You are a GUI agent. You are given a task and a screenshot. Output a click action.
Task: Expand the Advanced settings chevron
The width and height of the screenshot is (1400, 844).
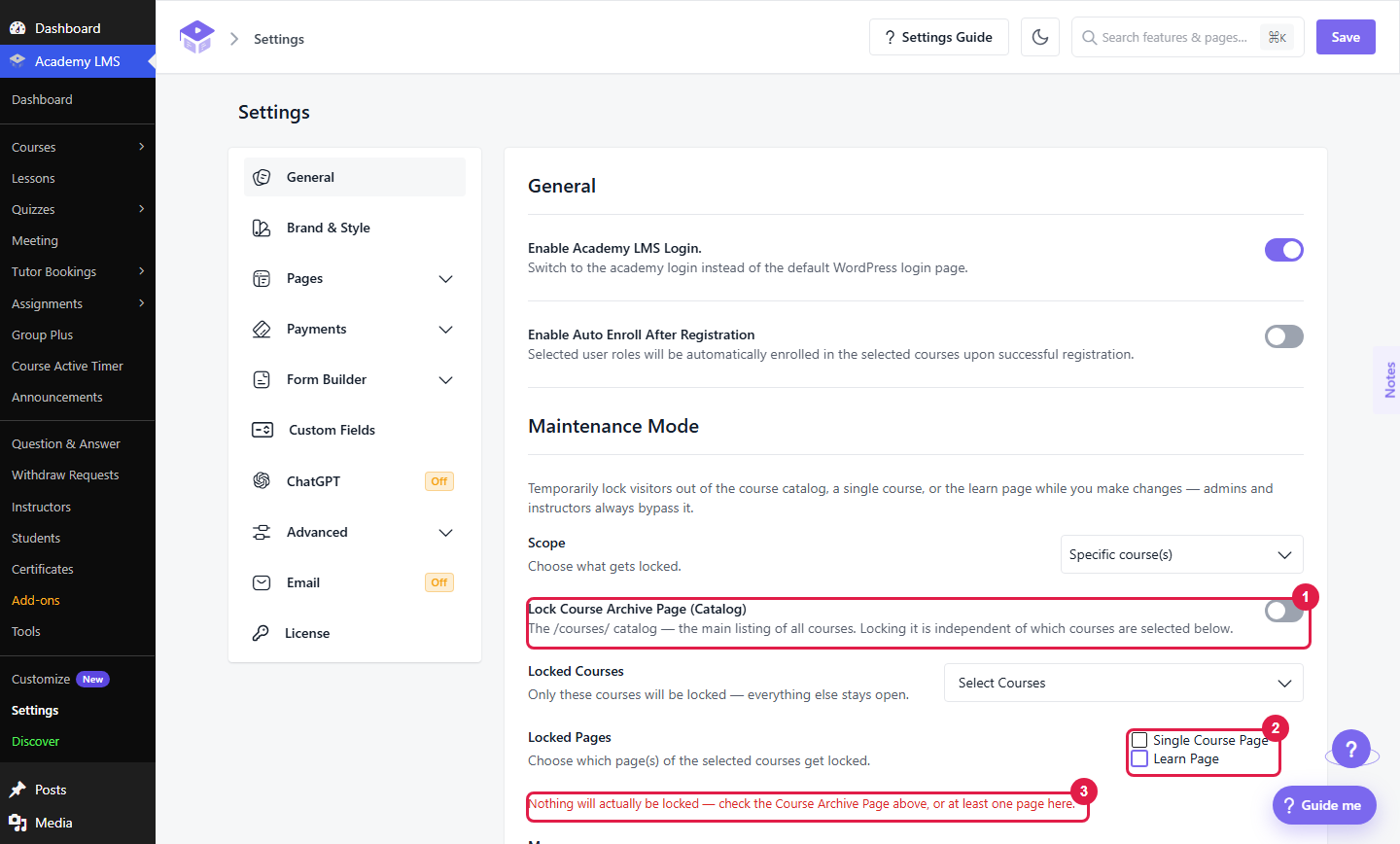(446, 533)
